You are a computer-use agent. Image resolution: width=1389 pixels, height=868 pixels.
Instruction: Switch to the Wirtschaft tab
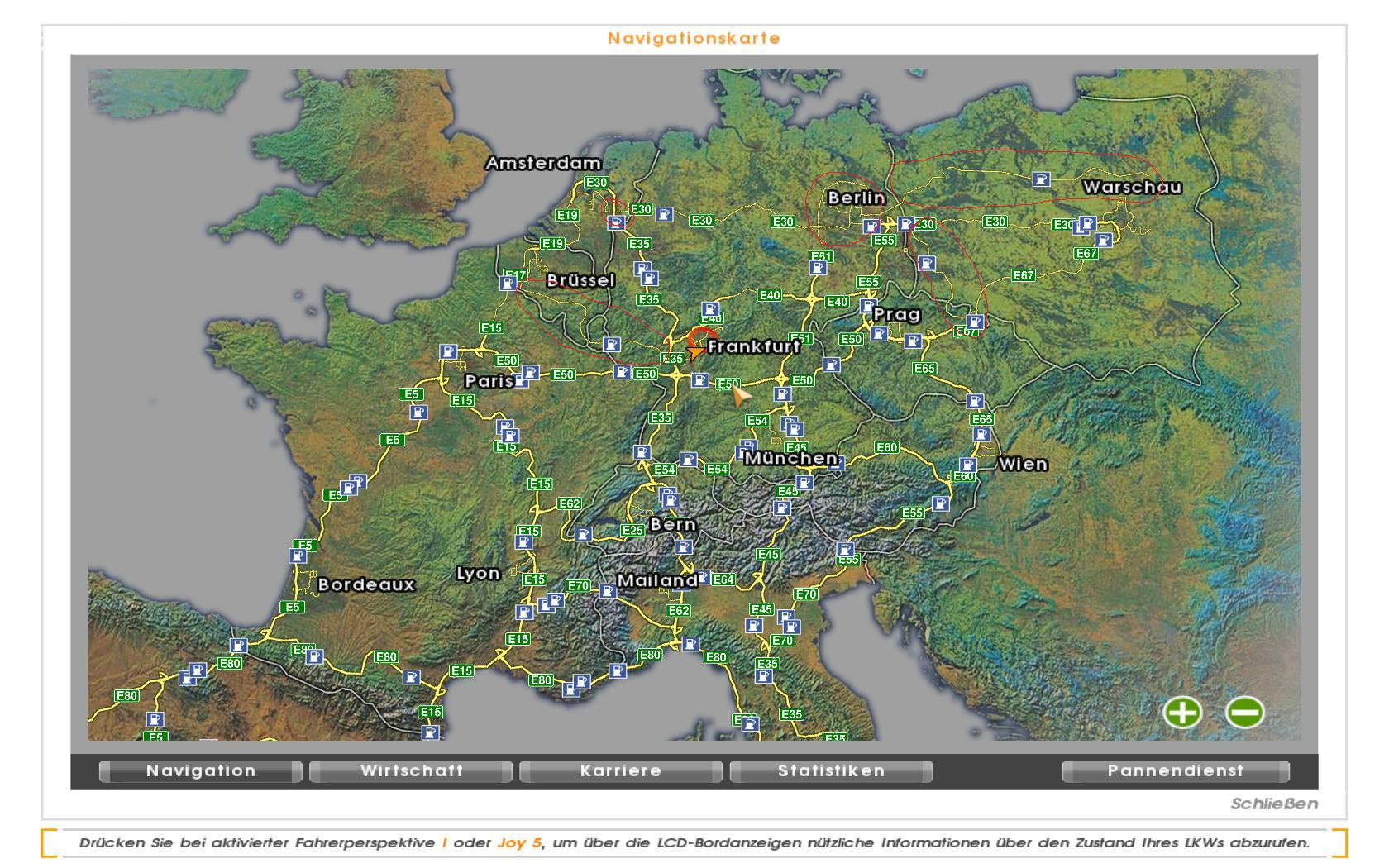412,771
